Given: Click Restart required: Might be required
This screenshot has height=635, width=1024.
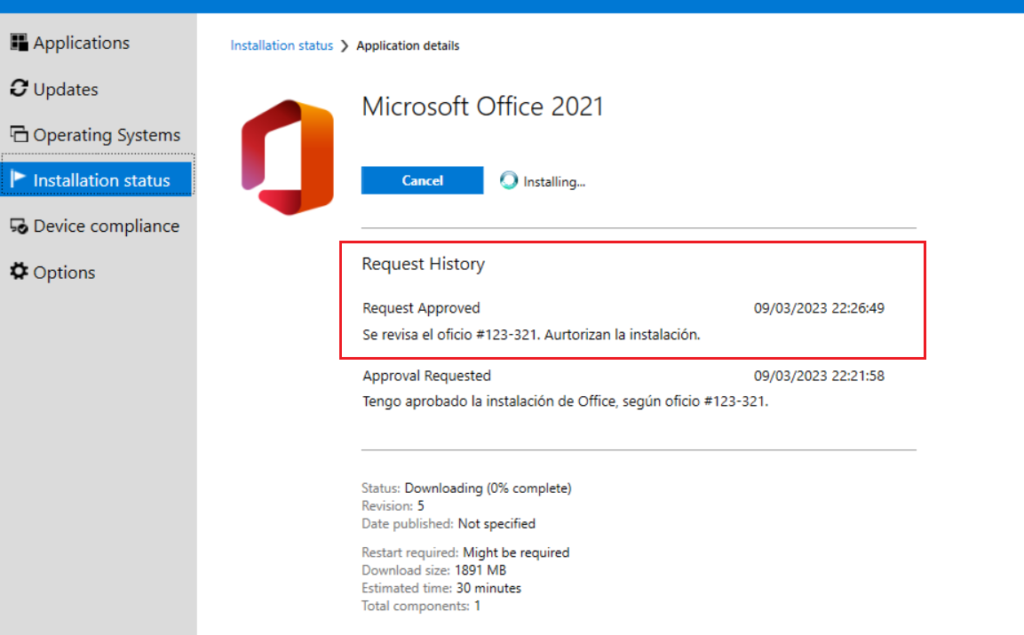Looking at the screenshot, I should (465, 553).
